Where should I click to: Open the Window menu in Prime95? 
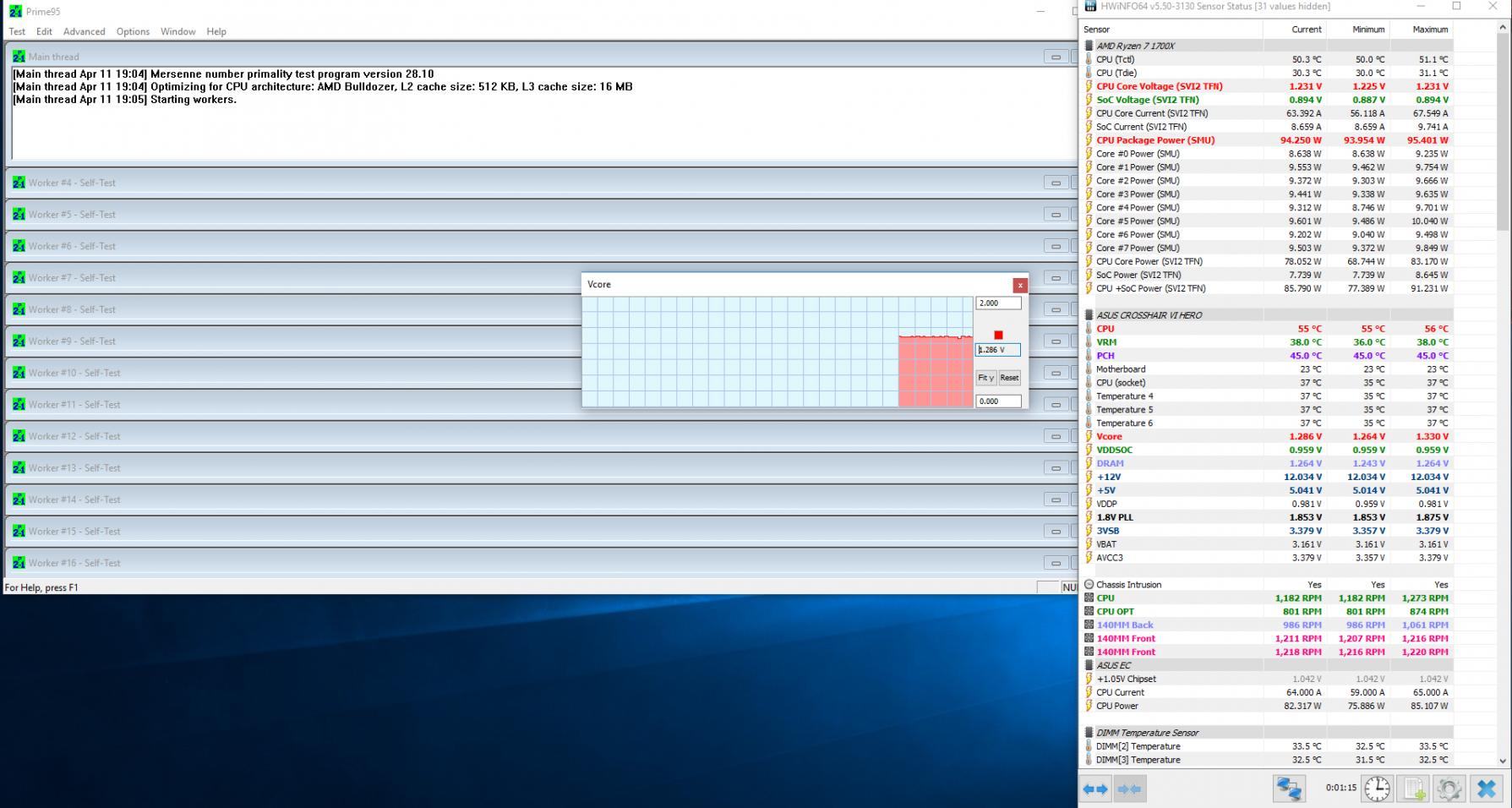click(x=178, y=31)
